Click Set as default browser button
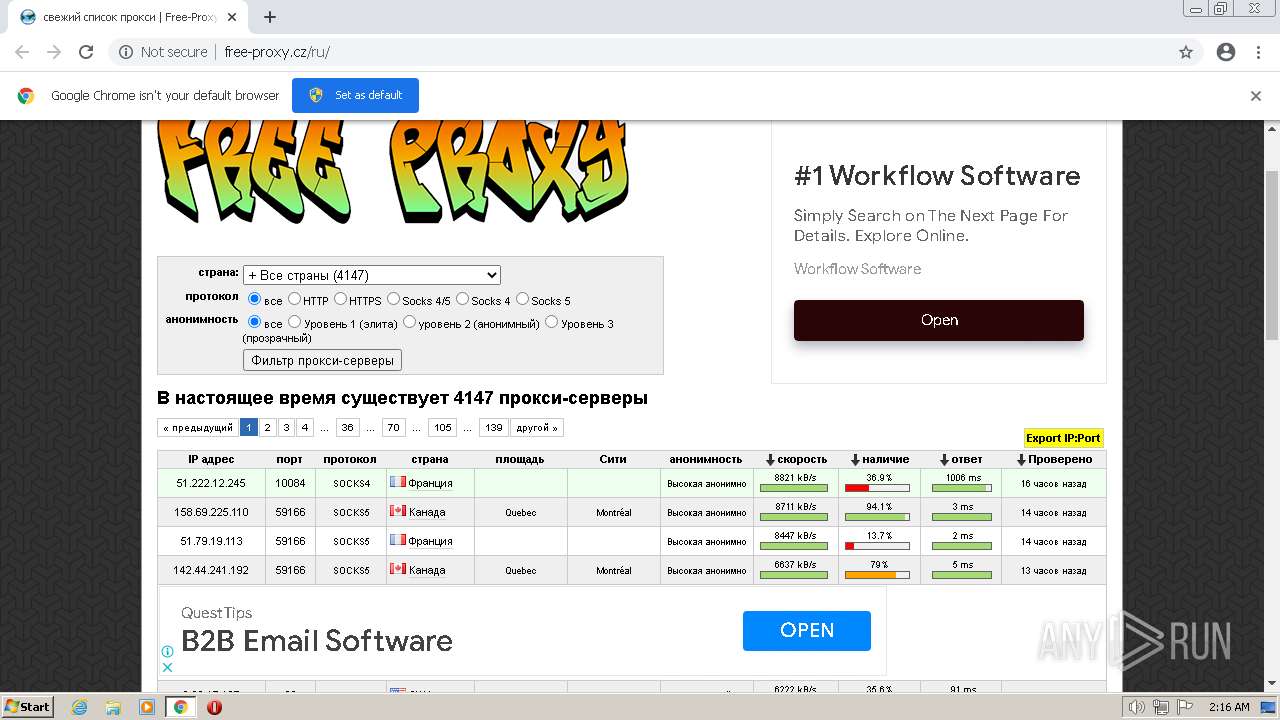 [355, 95]
